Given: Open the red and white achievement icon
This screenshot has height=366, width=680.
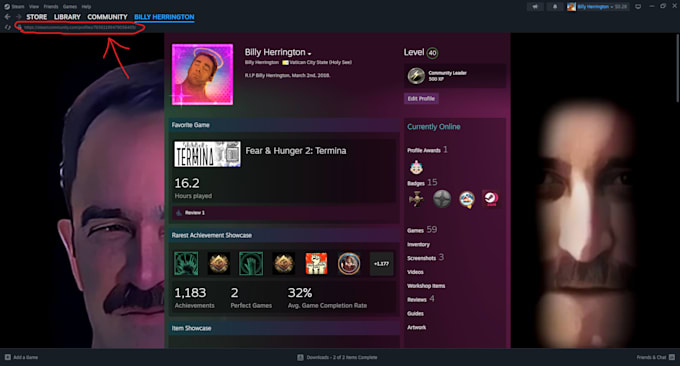Looking at the screenshot, I should pyautogui.click(x=316, y=264).
